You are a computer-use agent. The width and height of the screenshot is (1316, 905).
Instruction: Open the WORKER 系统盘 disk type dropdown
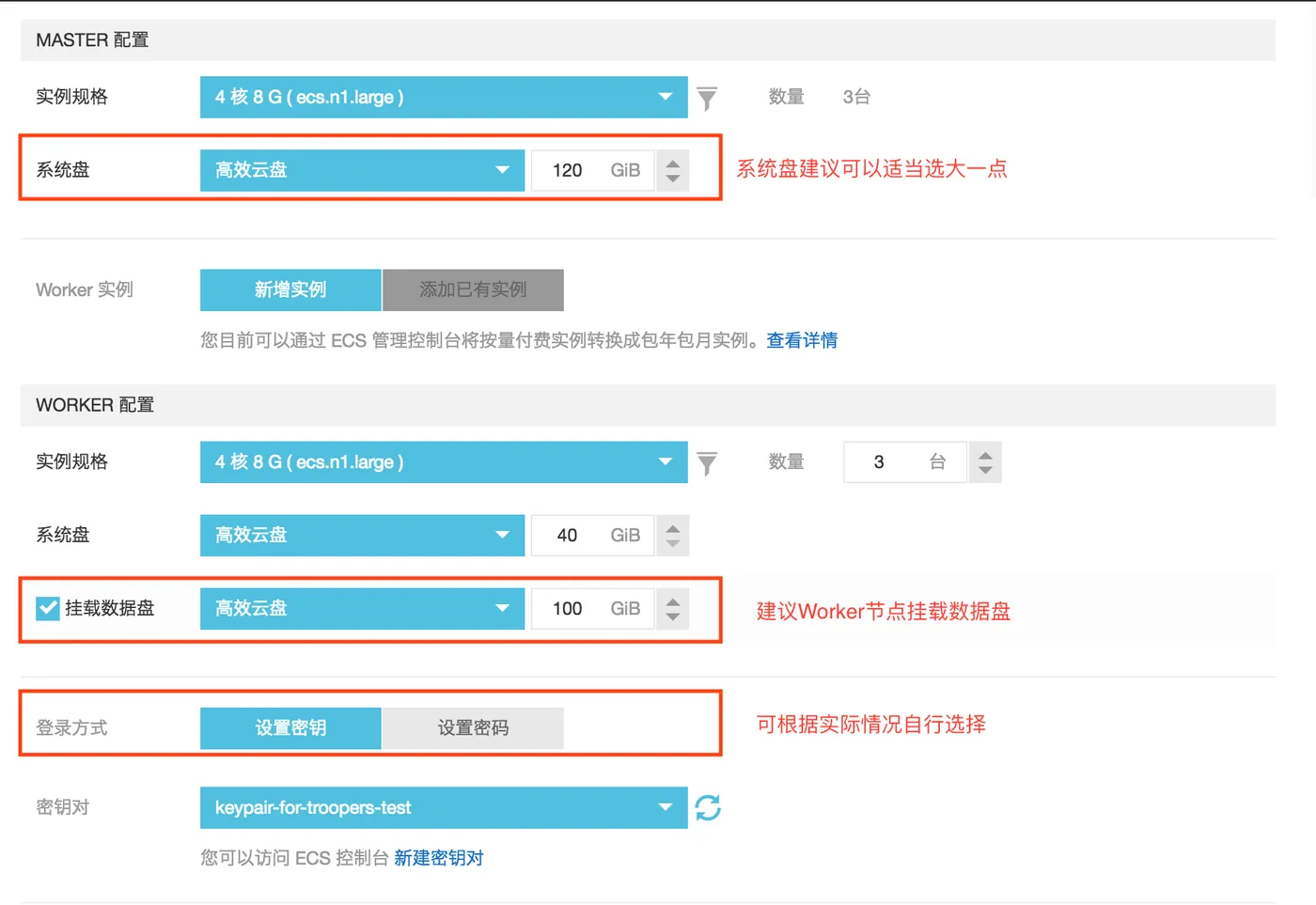pos(362,535)
